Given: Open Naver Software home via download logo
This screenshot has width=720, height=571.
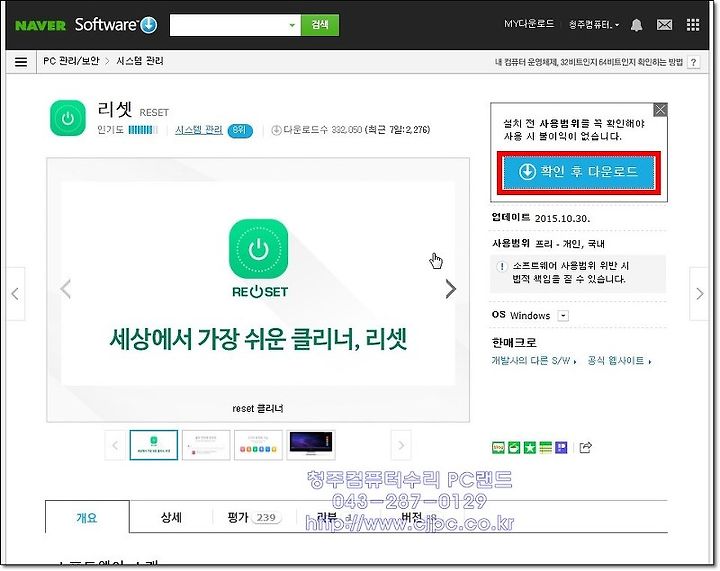Looking at the screenshot, I should [x=116, y=24].
